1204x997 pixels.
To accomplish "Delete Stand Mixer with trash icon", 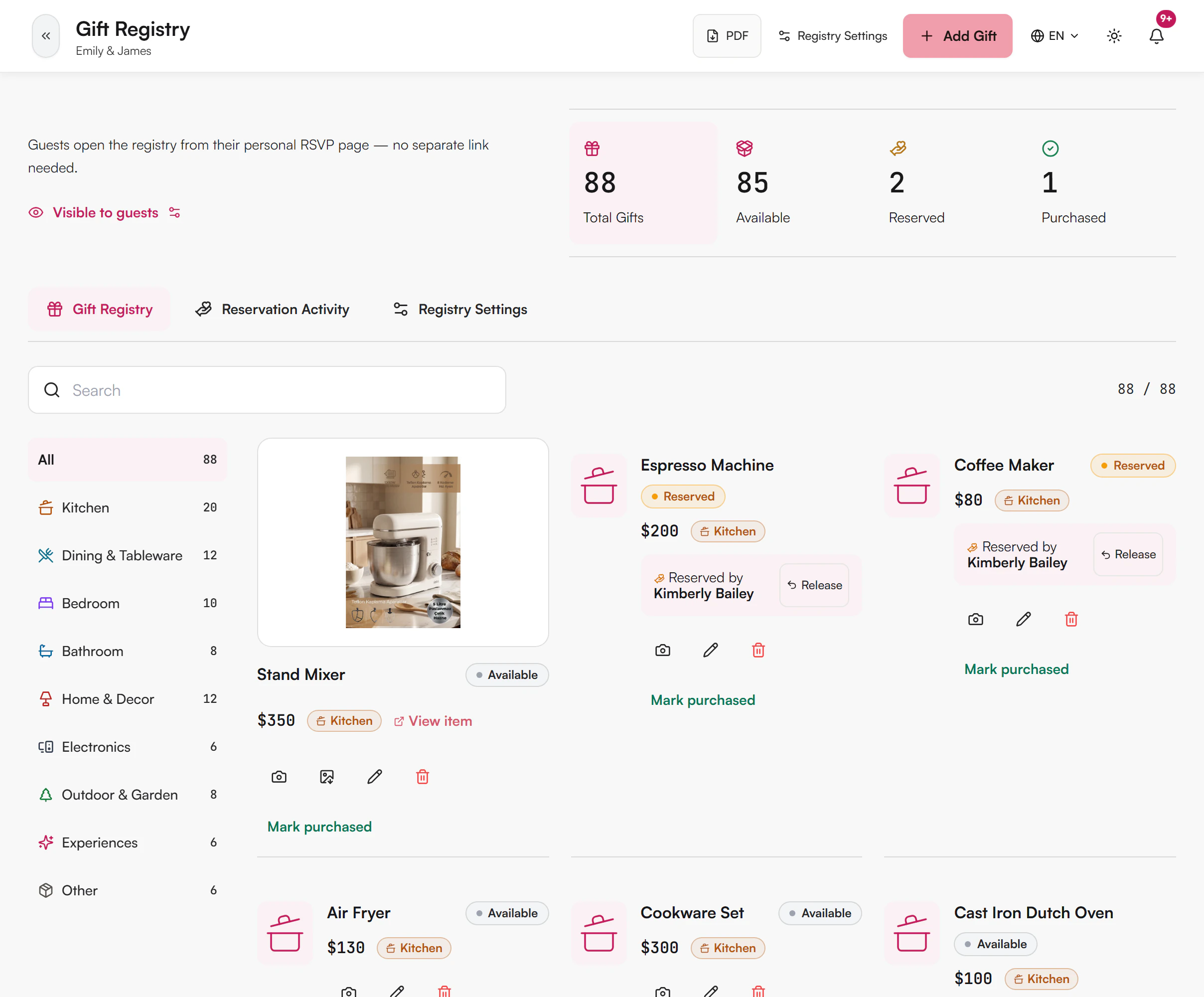I will [x=423, y=777].
